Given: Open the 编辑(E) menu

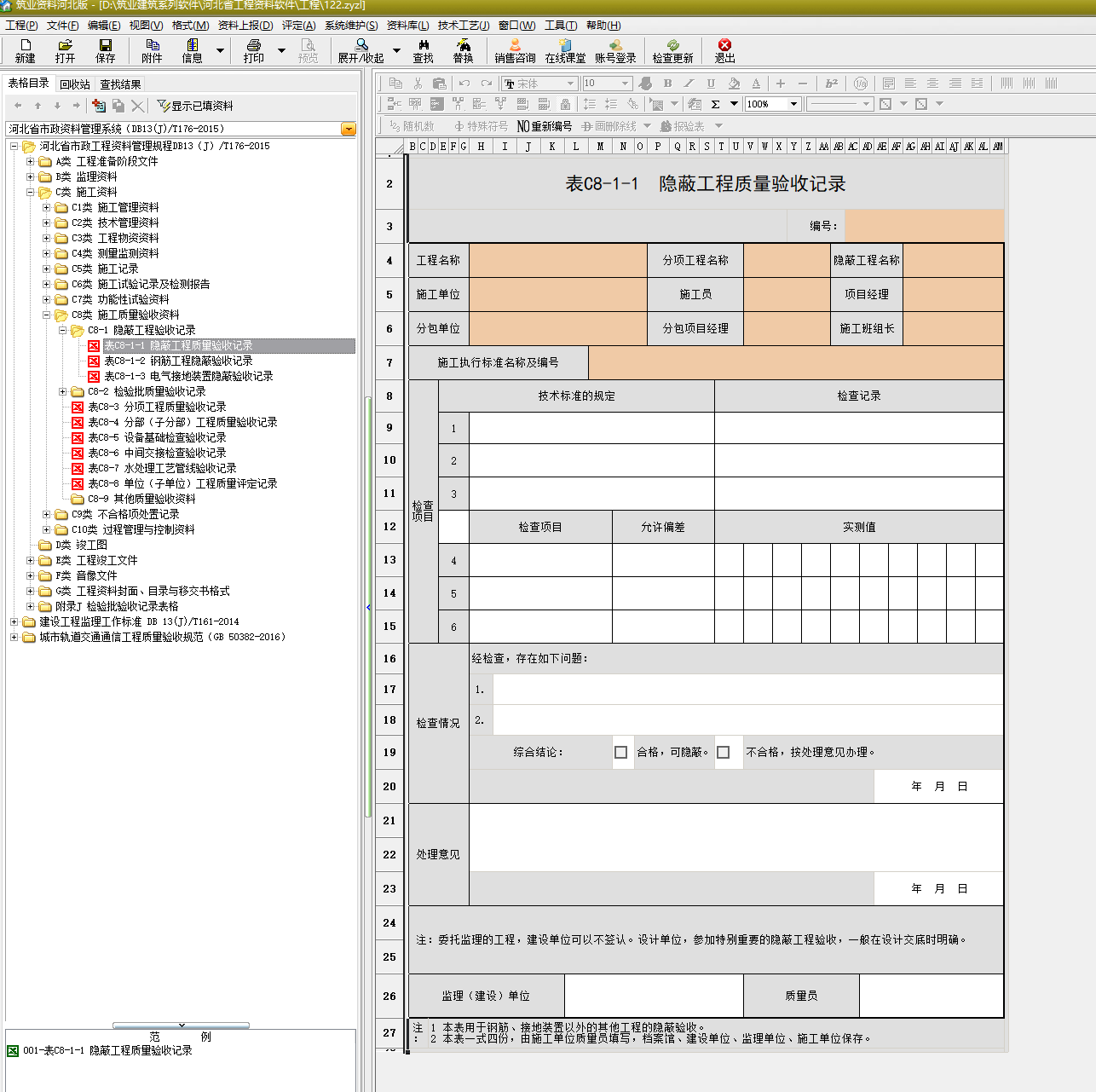Looking at the screenshot, I should click(x=104, y=26).
